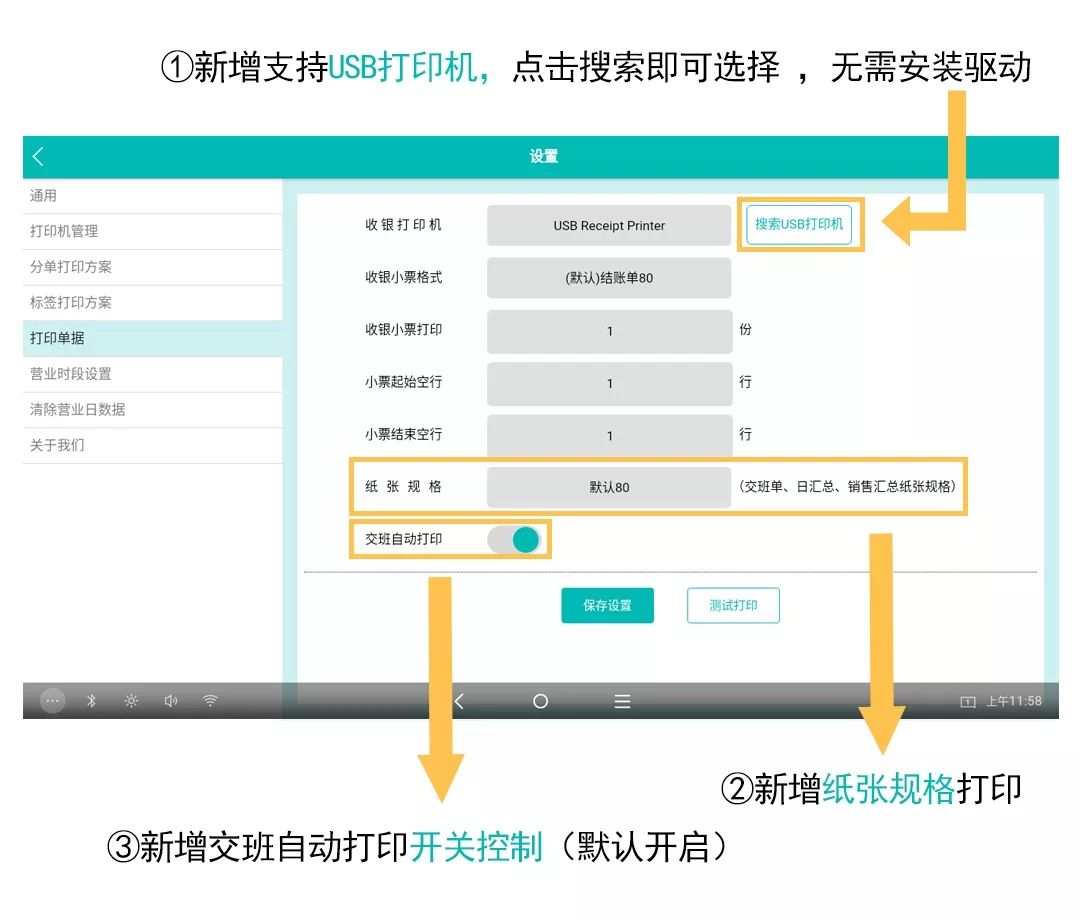Image resolution: width=1080 pixels, height=920 pixels.
Task: Click the 收银小票打印 copies field
Action: (x=609, y=331)
